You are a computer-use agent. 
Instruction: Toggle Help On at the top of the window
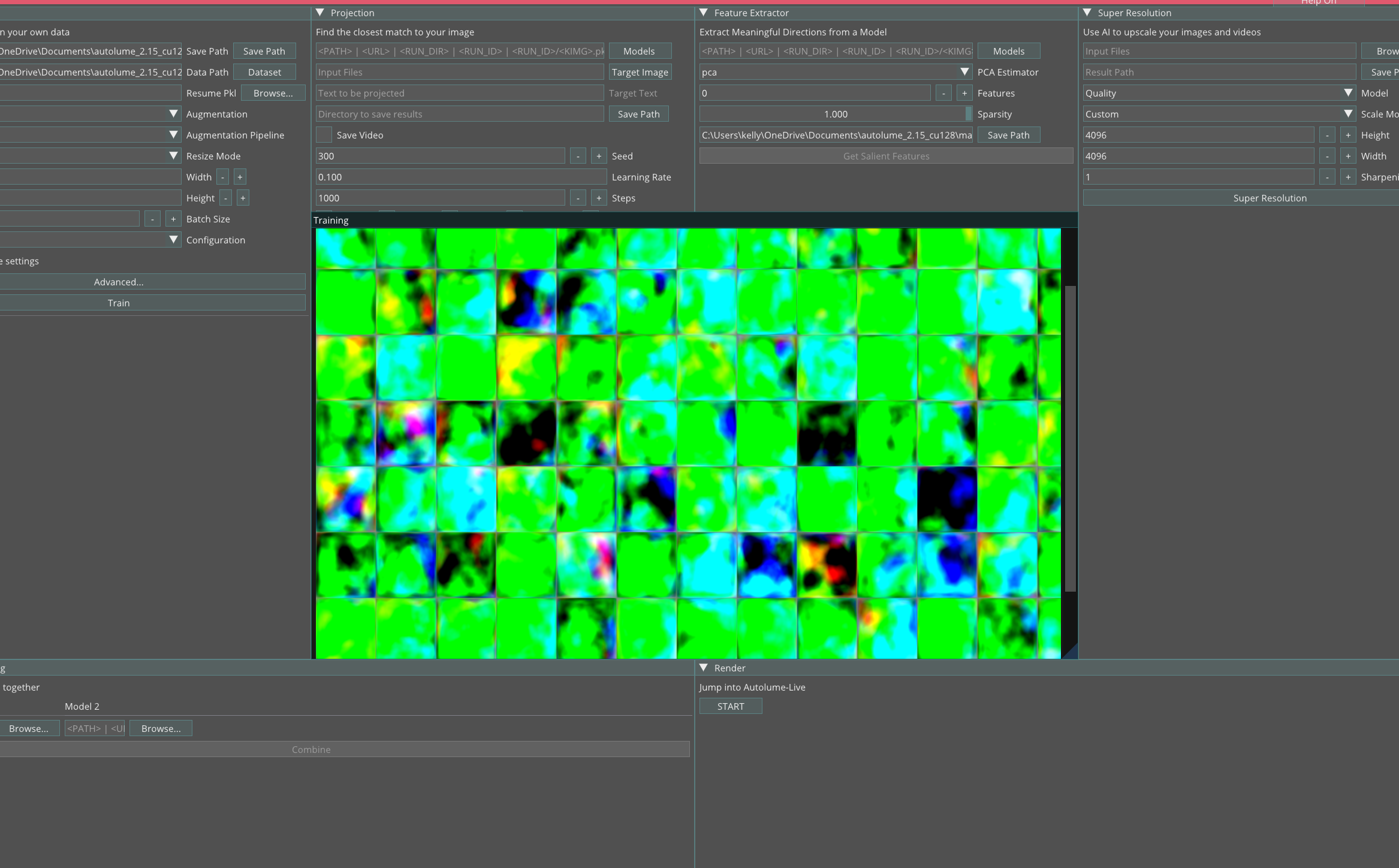(1319, 2)
